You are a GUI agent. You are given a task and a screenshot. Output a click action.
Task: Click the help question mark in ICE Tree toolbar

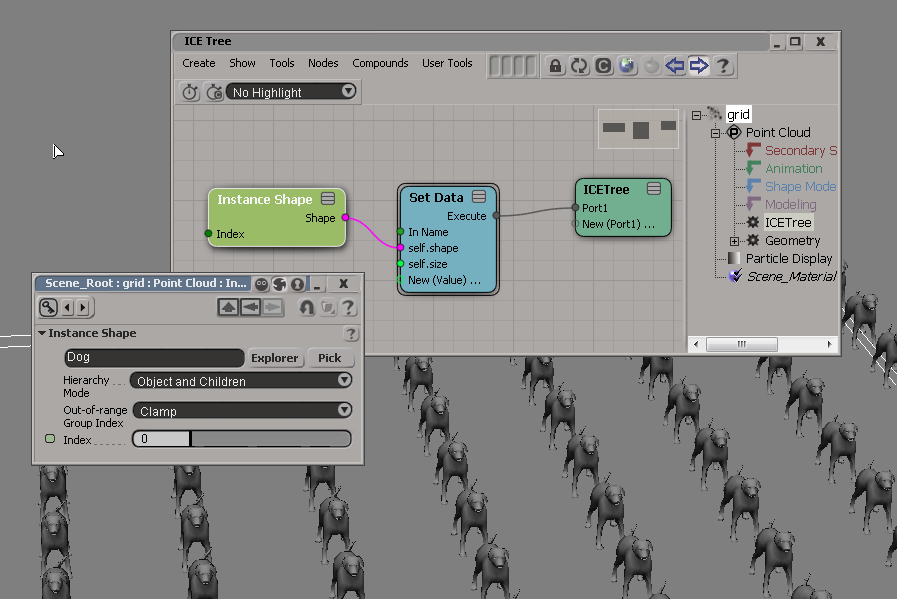723,66
